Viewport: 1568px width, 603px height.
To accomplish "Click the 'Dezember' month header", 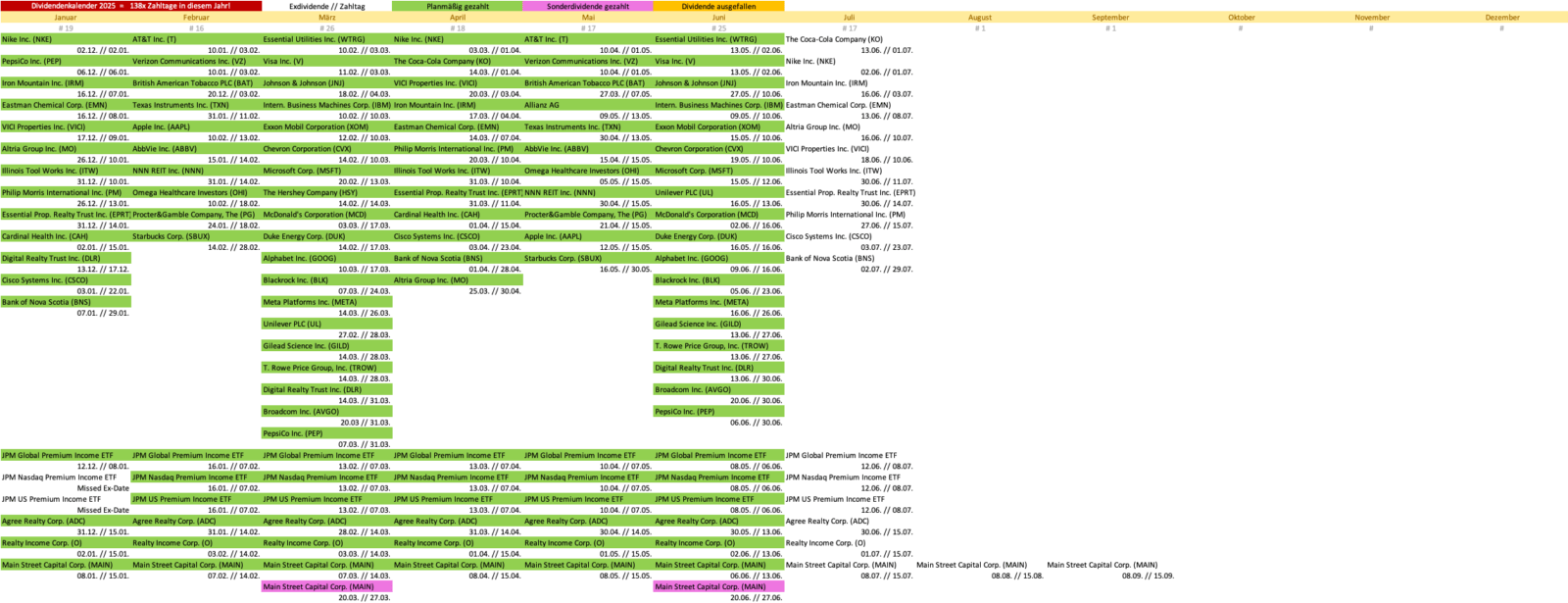I will [x=1502, y=18].
